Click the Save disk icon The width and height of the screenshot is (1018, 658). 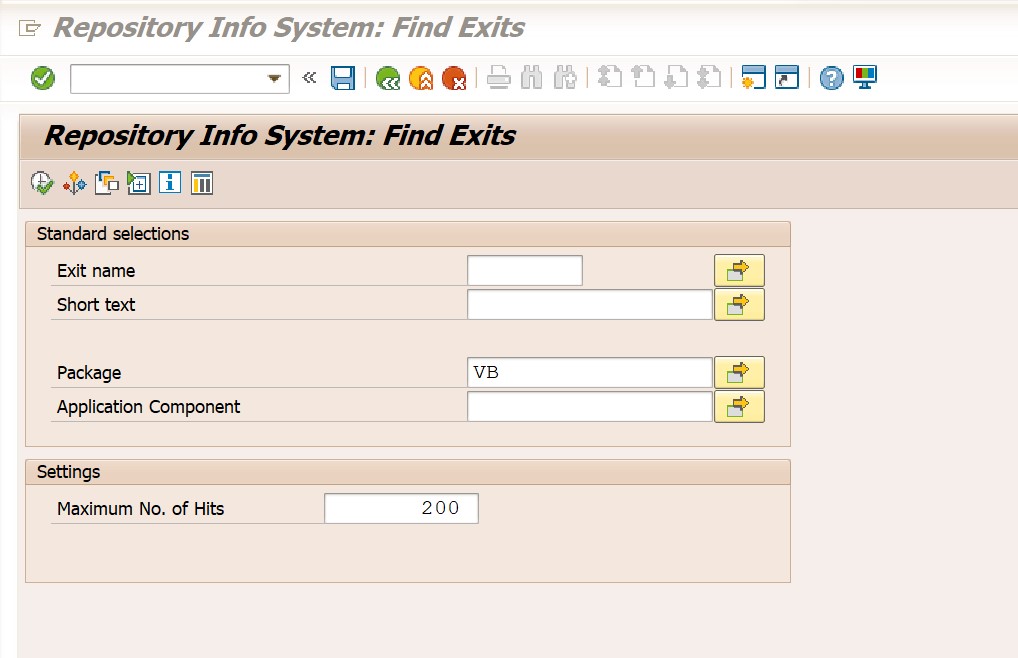pos(343,79)
